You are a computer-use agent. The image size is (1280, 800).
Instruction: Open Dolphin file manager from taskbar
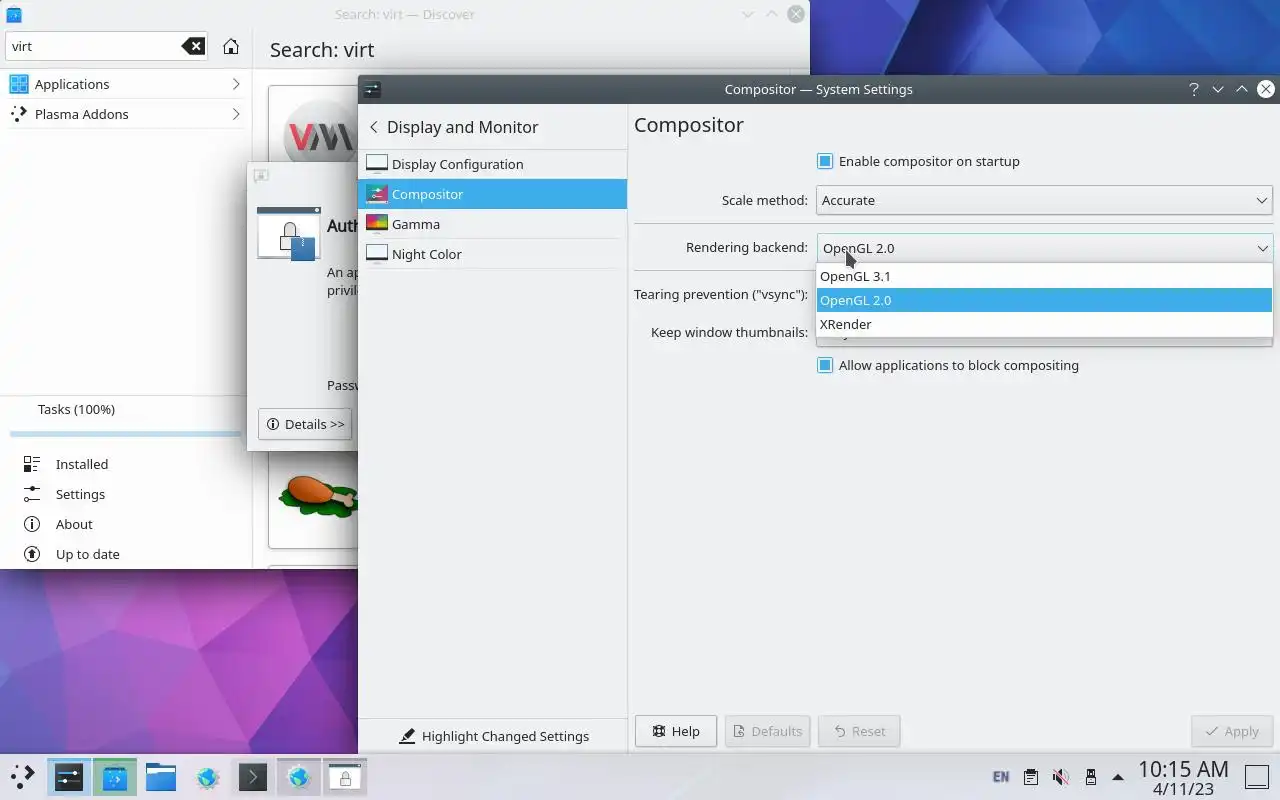pyautogui.click(x=160, y=776)
